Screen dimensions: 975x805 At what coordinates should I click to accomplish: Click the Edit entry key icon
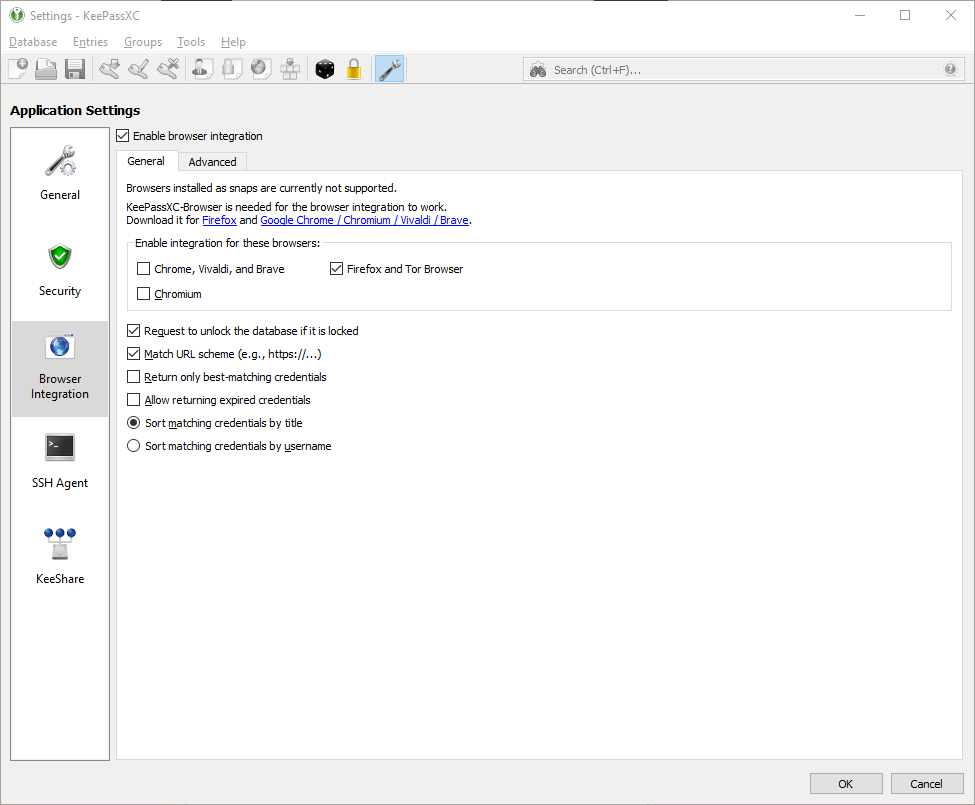click(x=139, y=69)
